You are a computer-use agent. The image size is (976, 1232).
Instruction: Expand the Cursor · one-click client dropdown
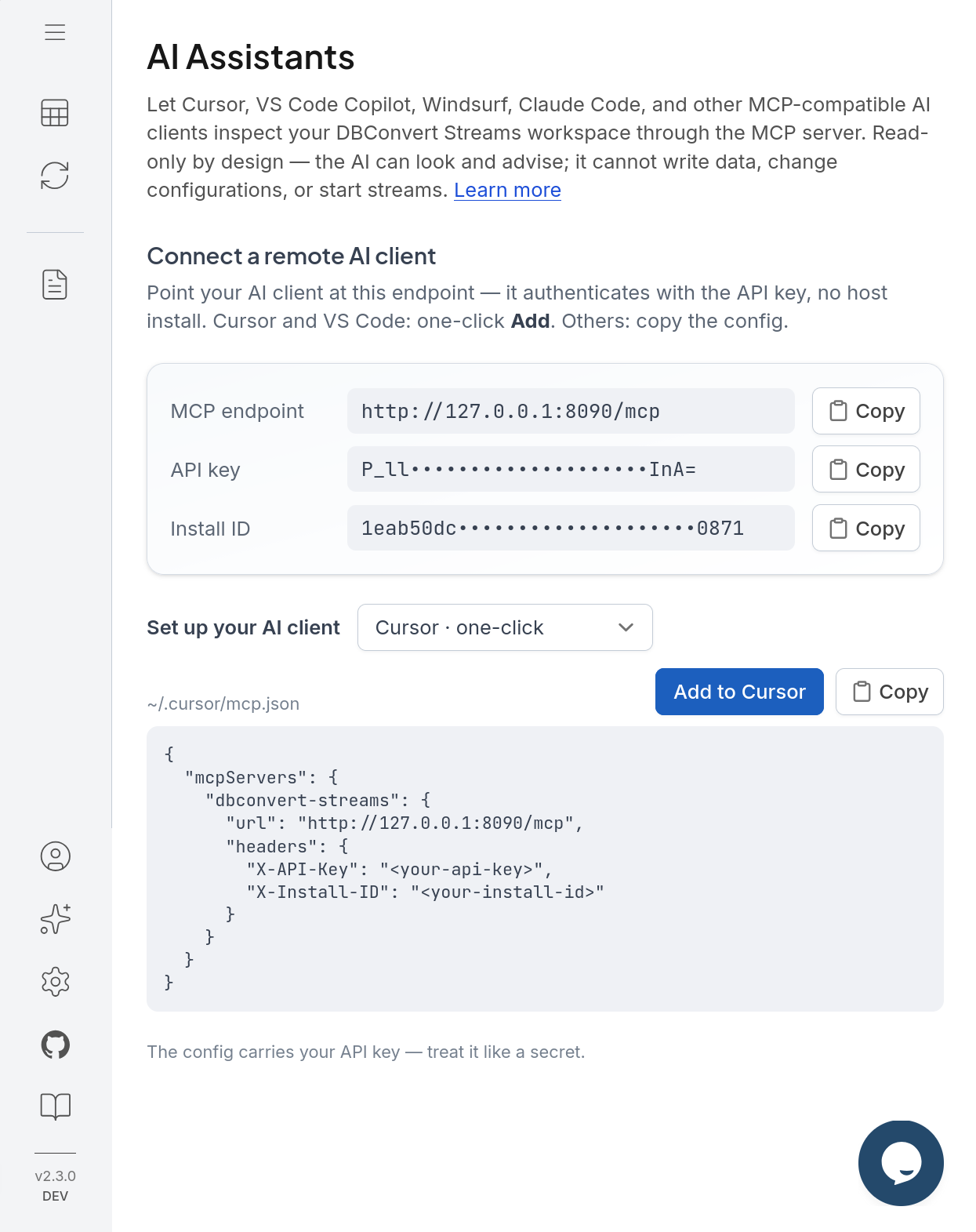click(505, 627)
